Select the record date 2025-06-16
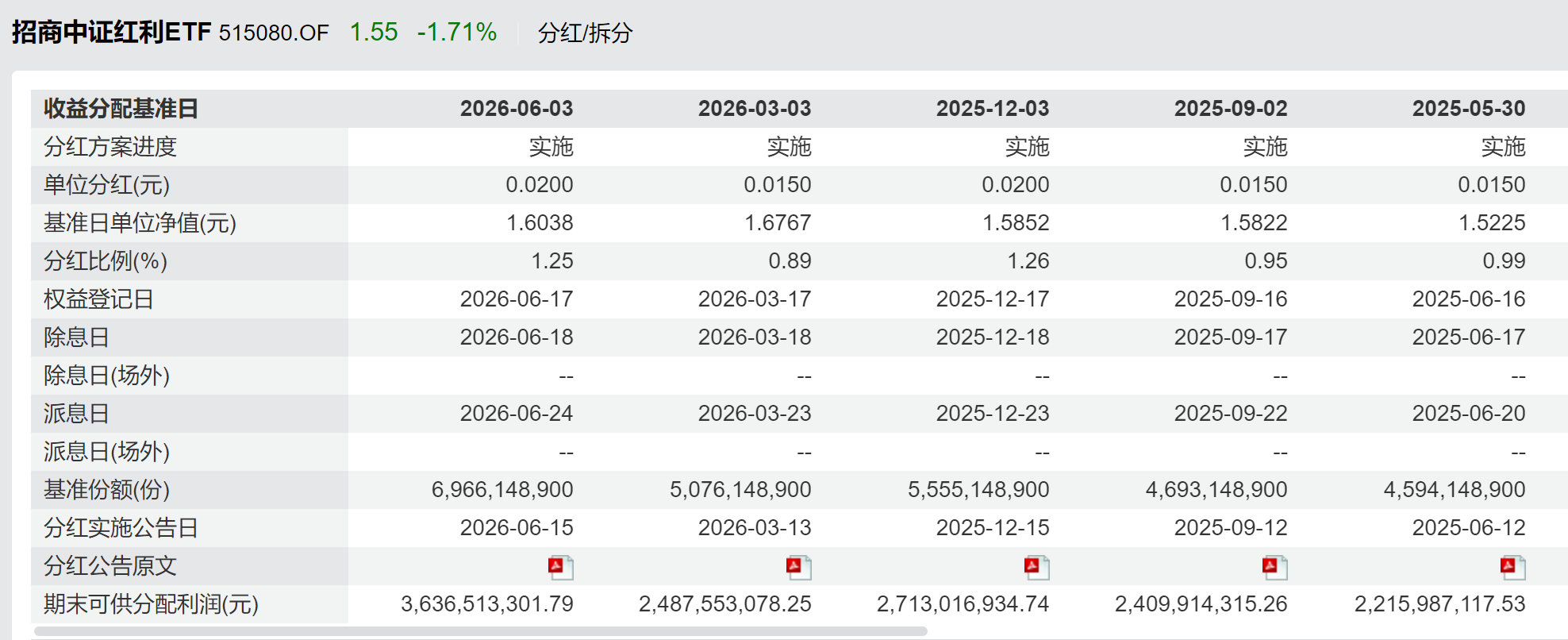Screen dimensions: 1568x640 tap(1469, 299)
